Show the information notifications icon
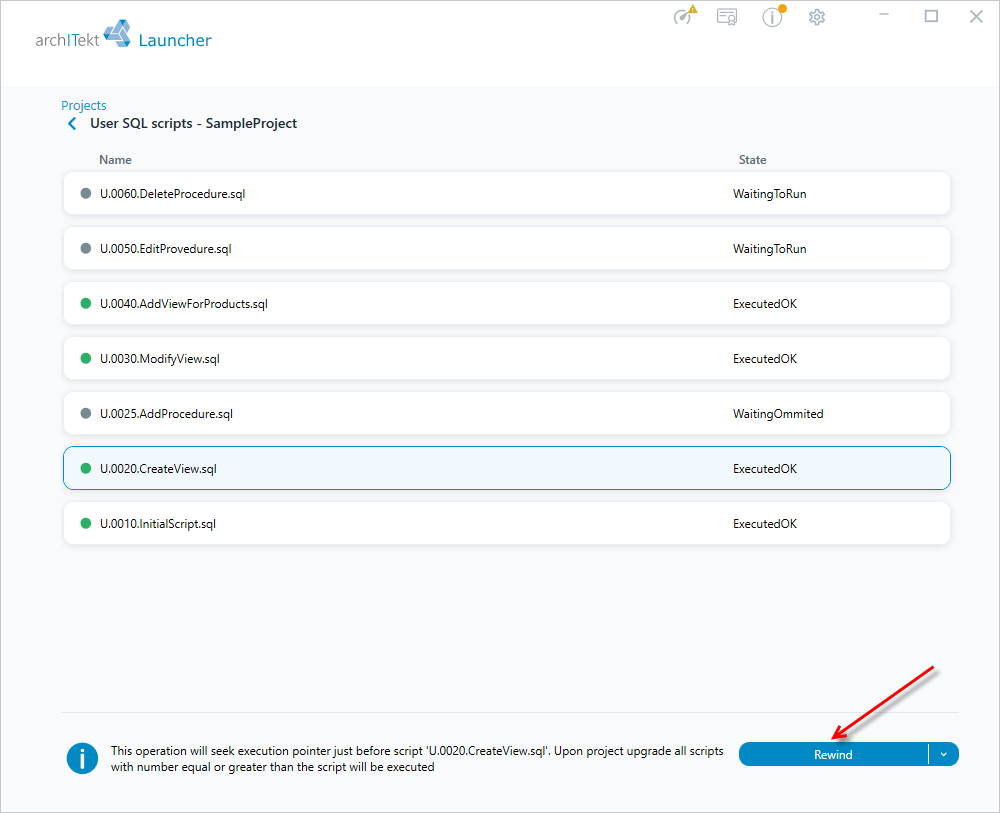This screenshot has width=1000, height=813. (773, 16)
